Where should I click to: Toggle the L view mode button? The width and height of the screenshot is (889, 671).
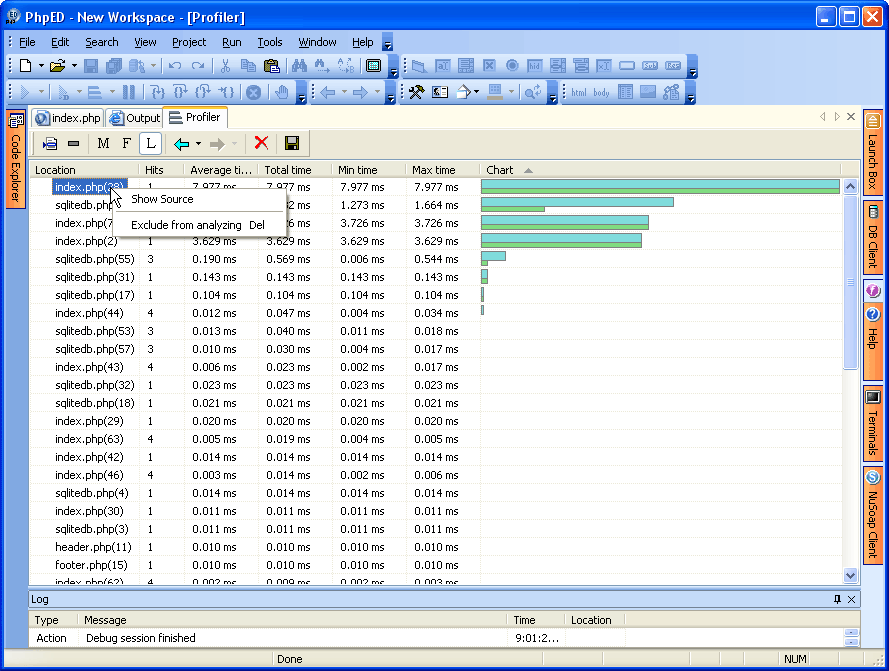[x=150, y=143]
